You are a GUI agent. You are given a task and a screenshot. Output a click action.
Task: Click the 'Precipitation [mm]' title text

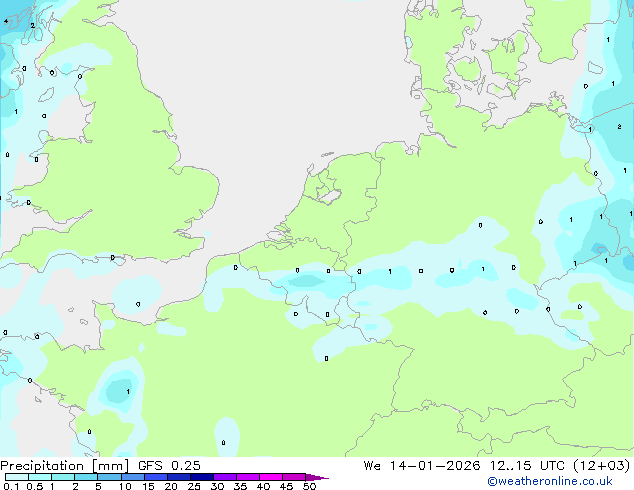coord(65,466)
